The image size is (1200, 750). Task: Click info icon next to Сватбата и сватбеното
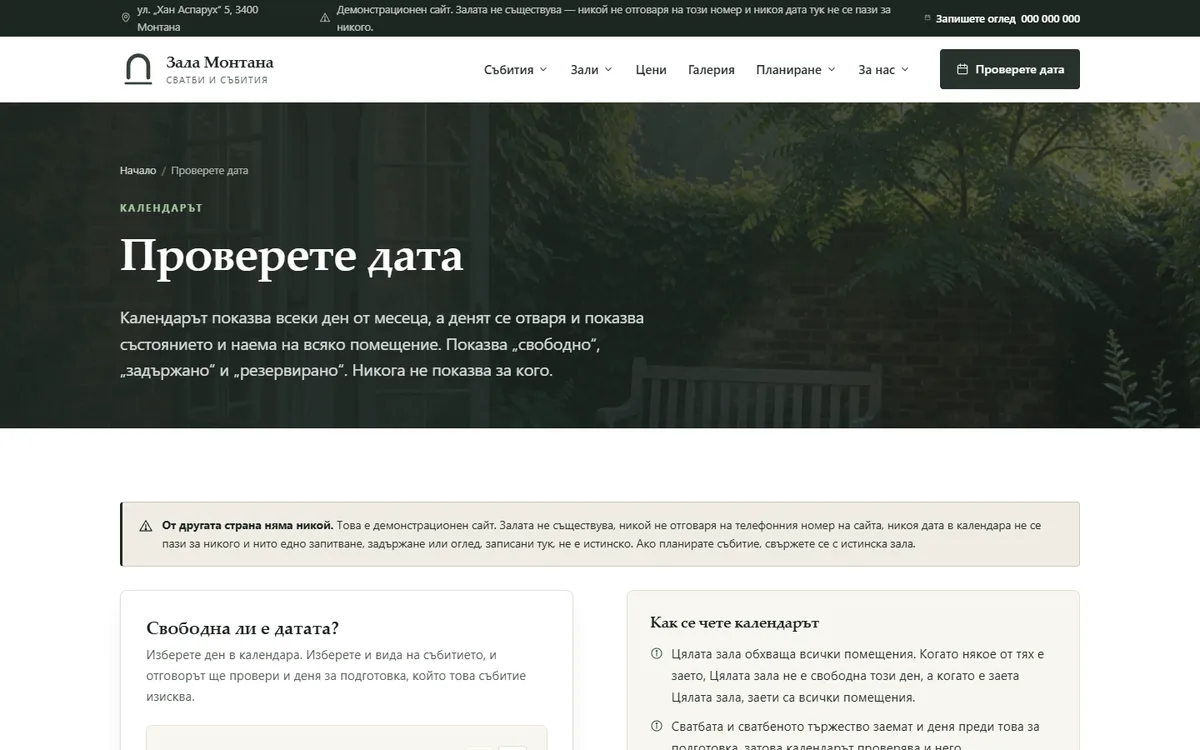coord(657,727)
